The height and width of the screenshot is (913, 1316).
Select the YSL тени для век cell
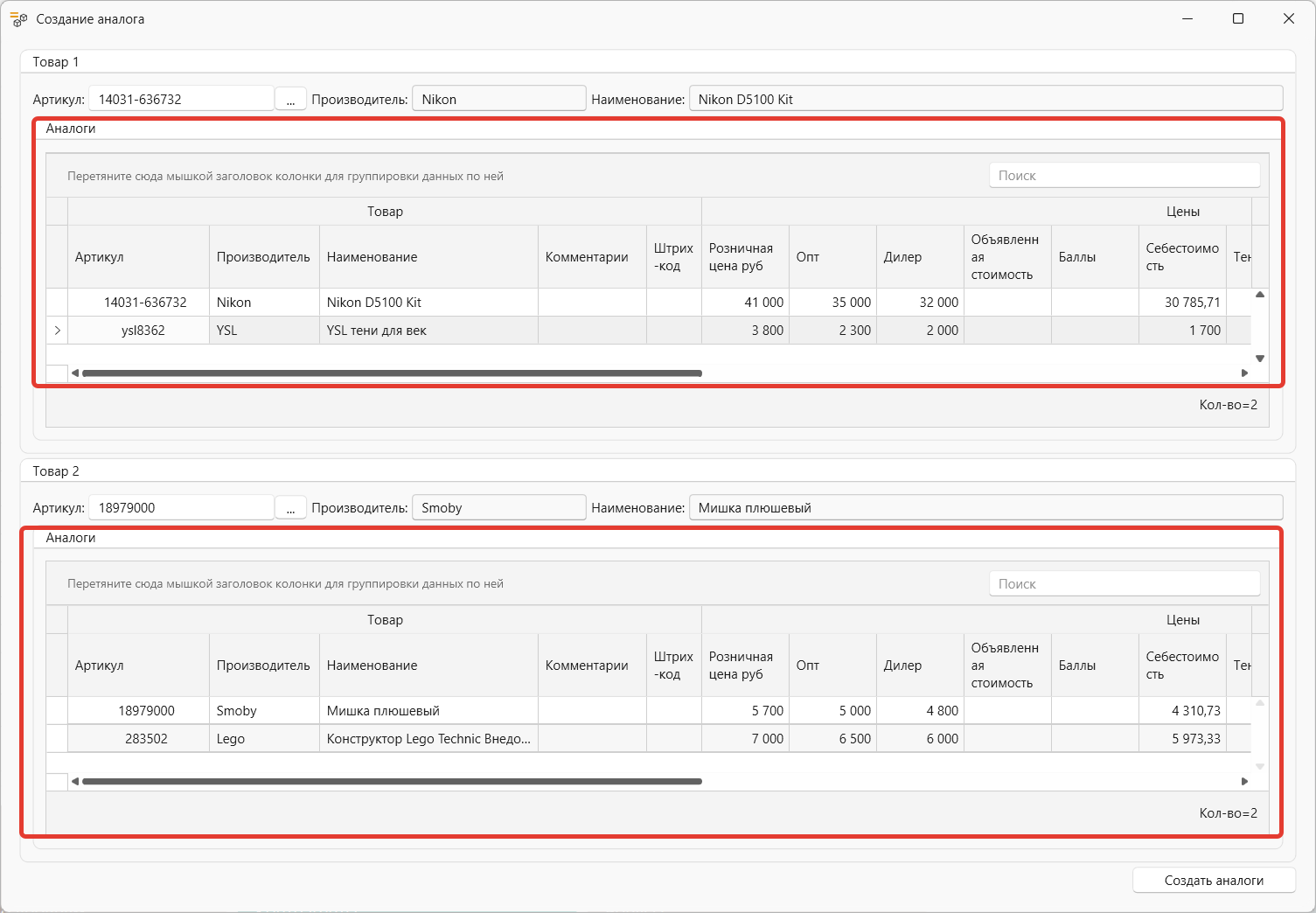pos(428,330)
